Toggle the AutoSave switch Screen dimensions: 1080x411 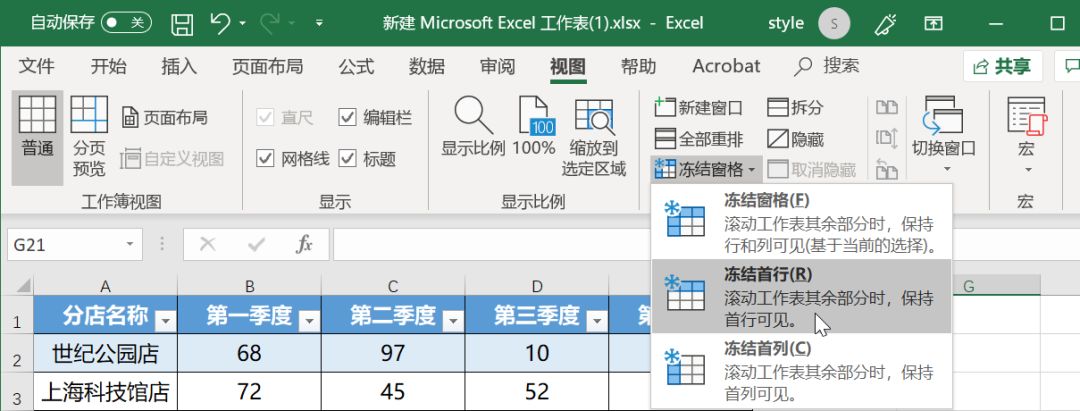[x=126, y=23]
